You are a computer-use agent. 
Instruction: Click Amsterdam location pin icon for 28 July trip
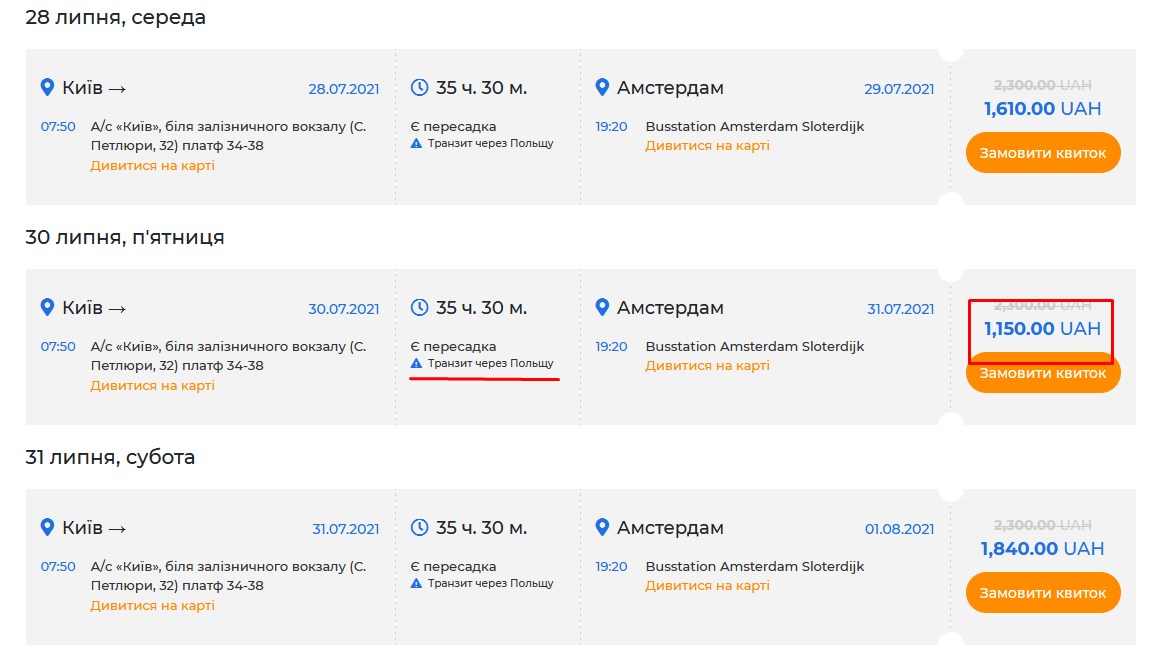coord(601,88)
